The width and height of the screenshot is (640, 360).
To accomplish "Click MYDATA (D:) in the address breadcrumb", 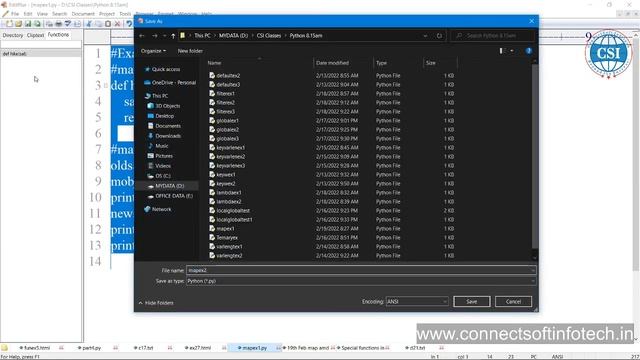I will click(233, 36).
